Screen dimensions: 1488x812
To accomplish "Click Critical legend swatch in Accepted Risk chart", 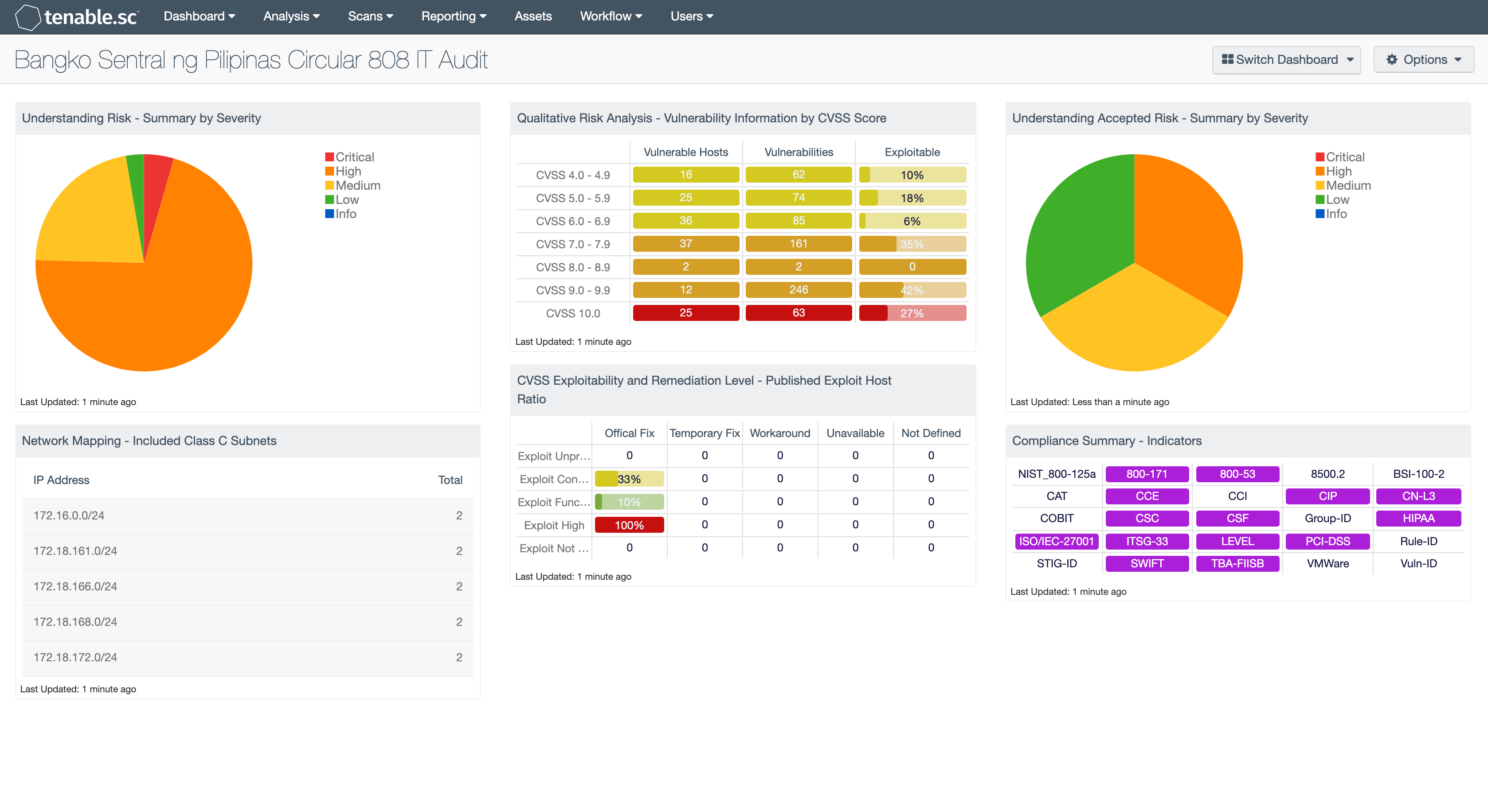I will pos(1320,157).
